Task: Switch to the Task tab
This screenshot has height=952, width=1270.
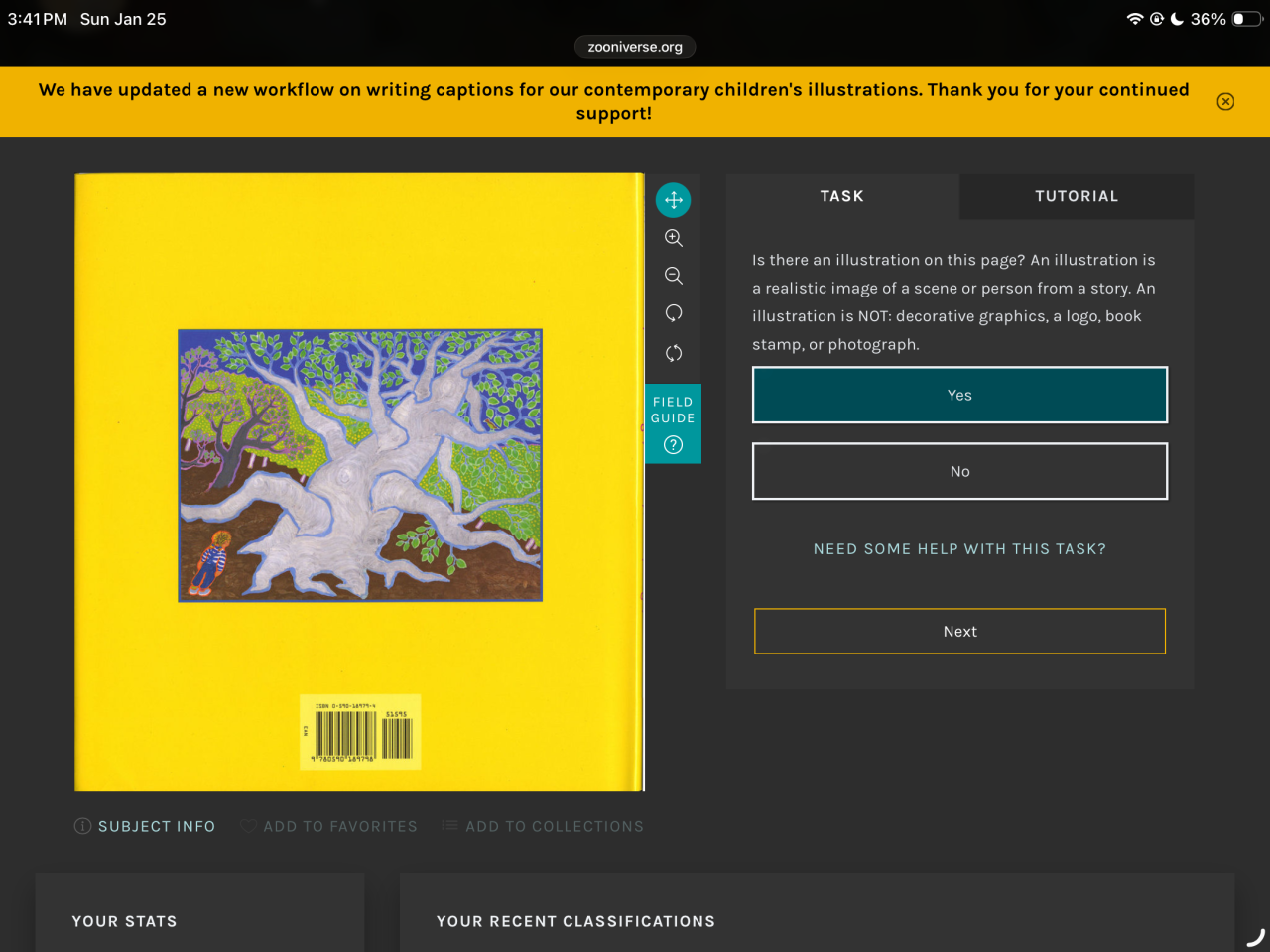Action: point(842,196)
